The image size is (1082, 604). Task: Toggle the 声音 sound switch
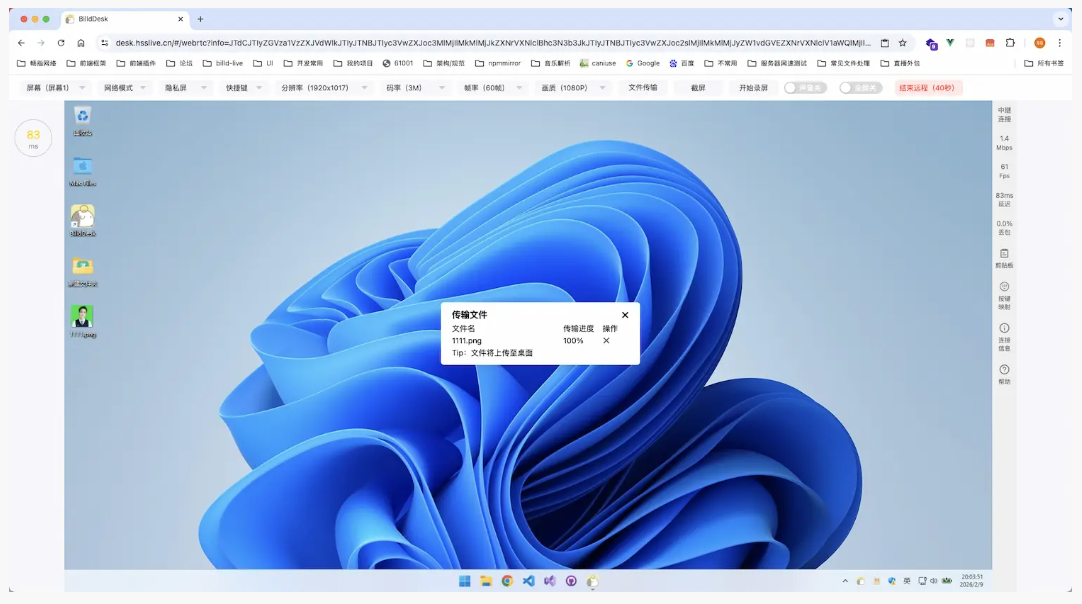pos(805,88)
